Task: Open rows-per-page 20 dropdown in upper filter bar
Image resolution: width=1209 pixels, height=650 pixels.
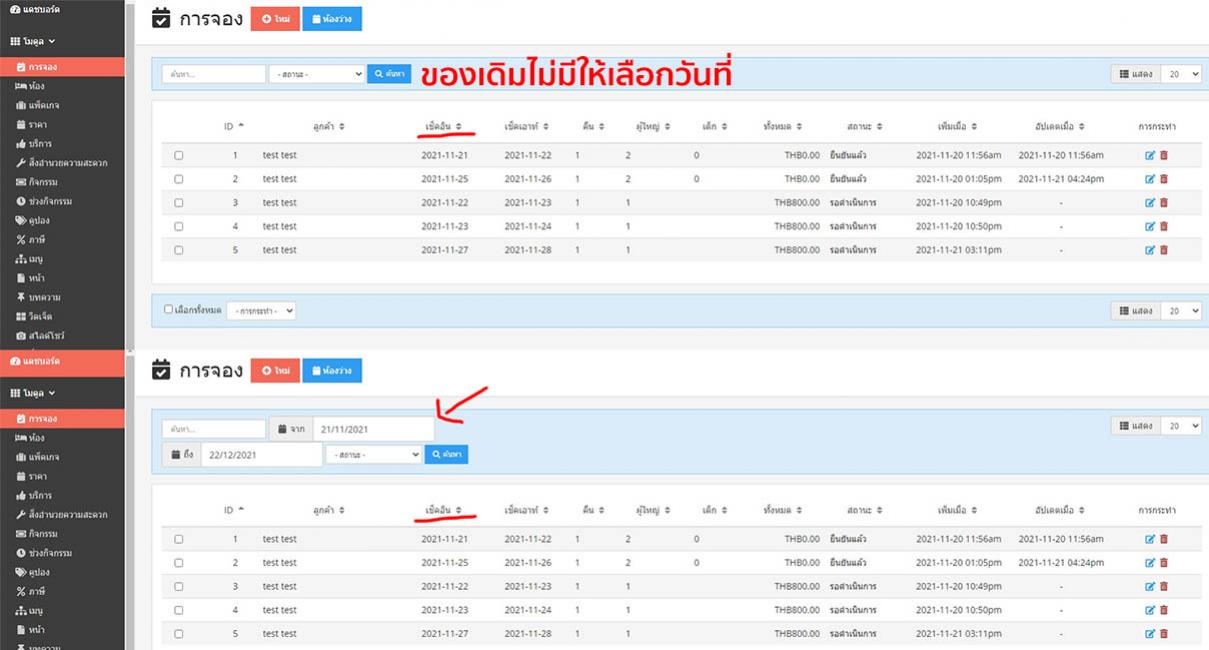Action: click(x=1182, y=74)
